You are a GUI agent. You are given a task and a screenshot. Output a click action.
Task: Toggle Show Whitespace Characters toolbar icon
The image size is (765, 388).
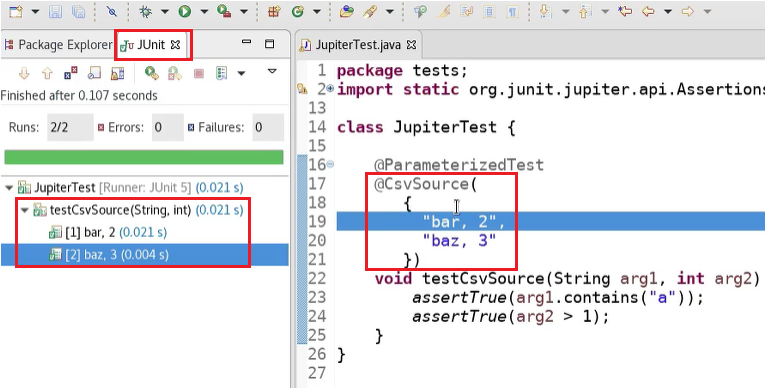pyautogui.click(x=512, y=11)
